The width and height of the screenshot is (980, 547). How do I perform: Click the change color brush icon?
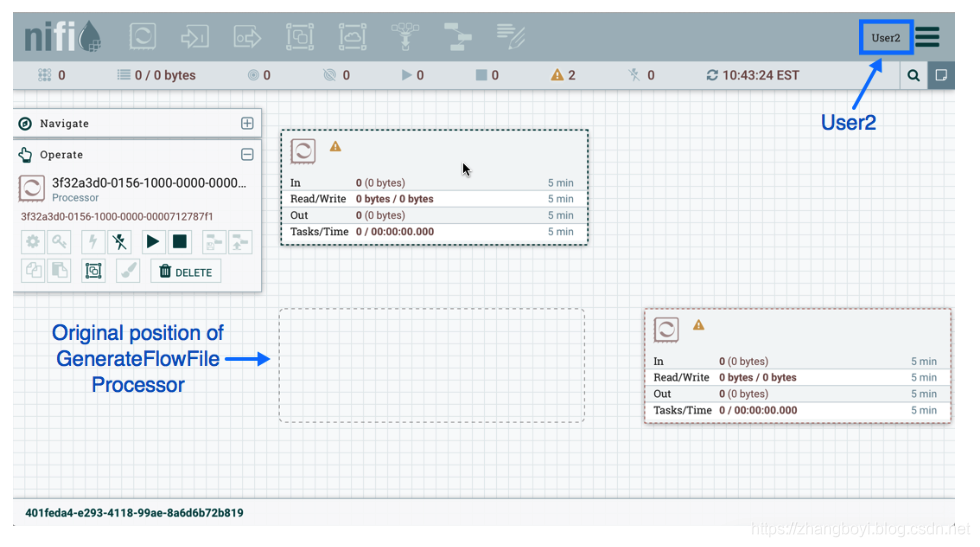128,271
